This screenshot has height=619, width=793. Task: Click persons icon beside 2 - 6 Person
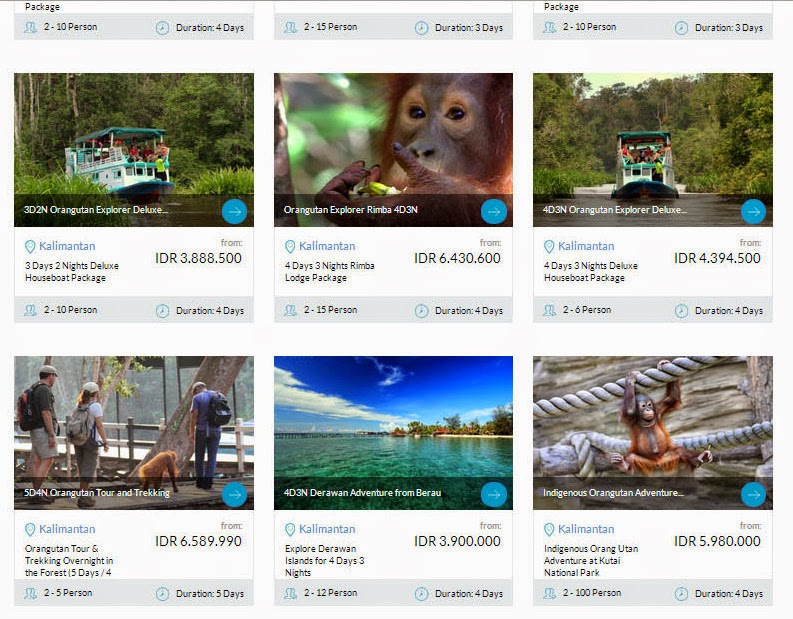tap(550, 310)
